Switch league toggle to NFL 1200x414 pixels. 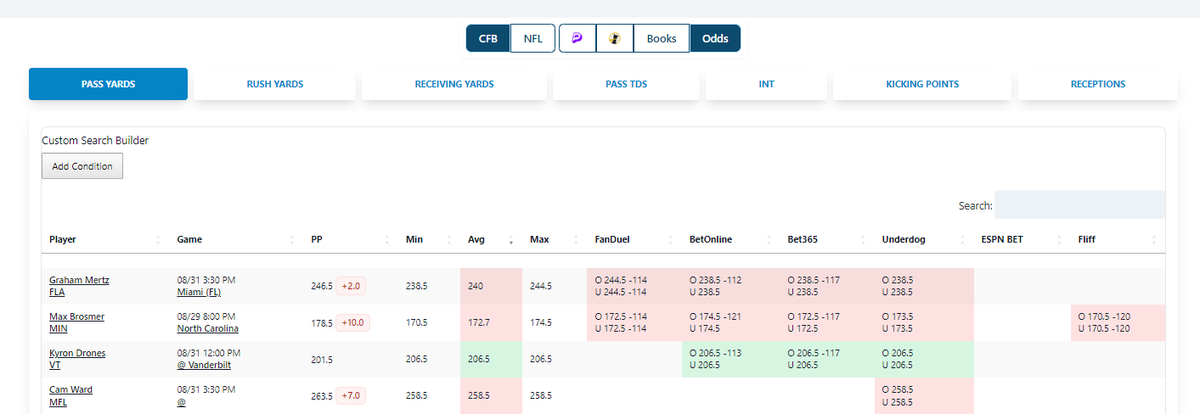[532, 39]
